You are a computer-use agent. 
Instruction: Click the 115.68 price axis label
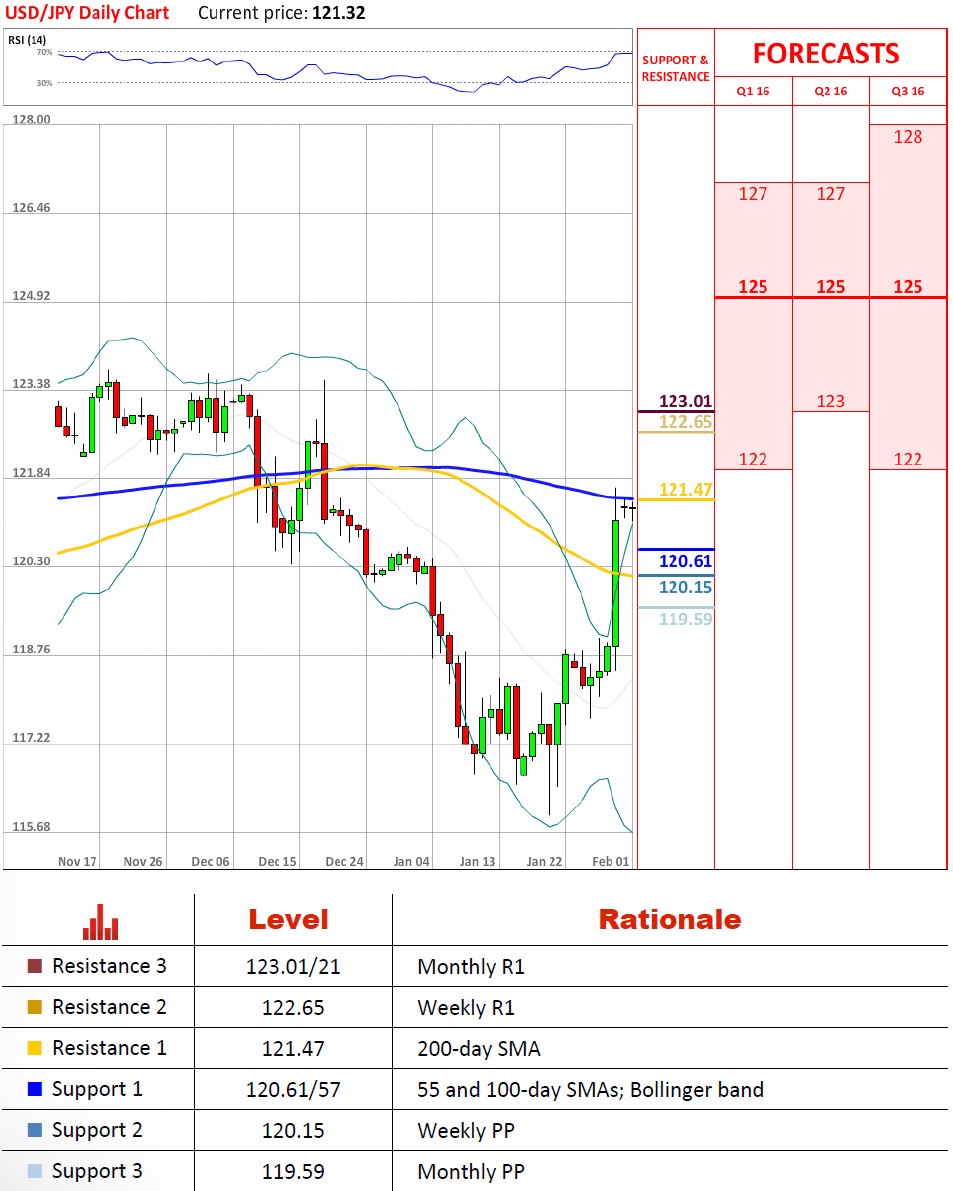tap(31, 826)
